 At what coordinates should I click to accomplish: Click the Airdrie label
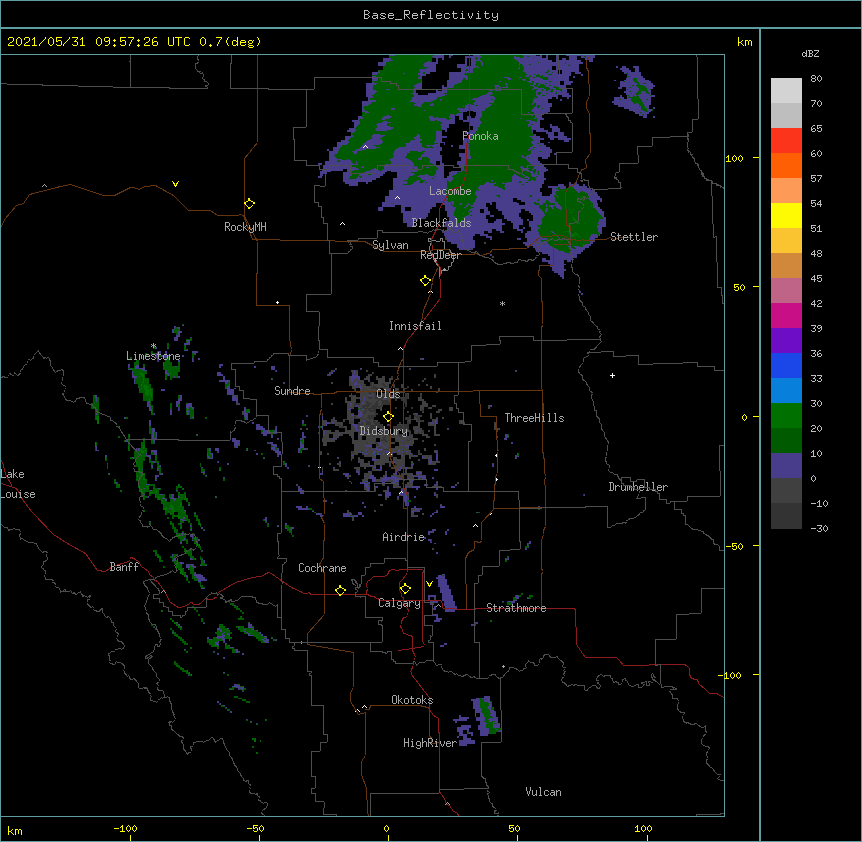(x=404, y=537)
